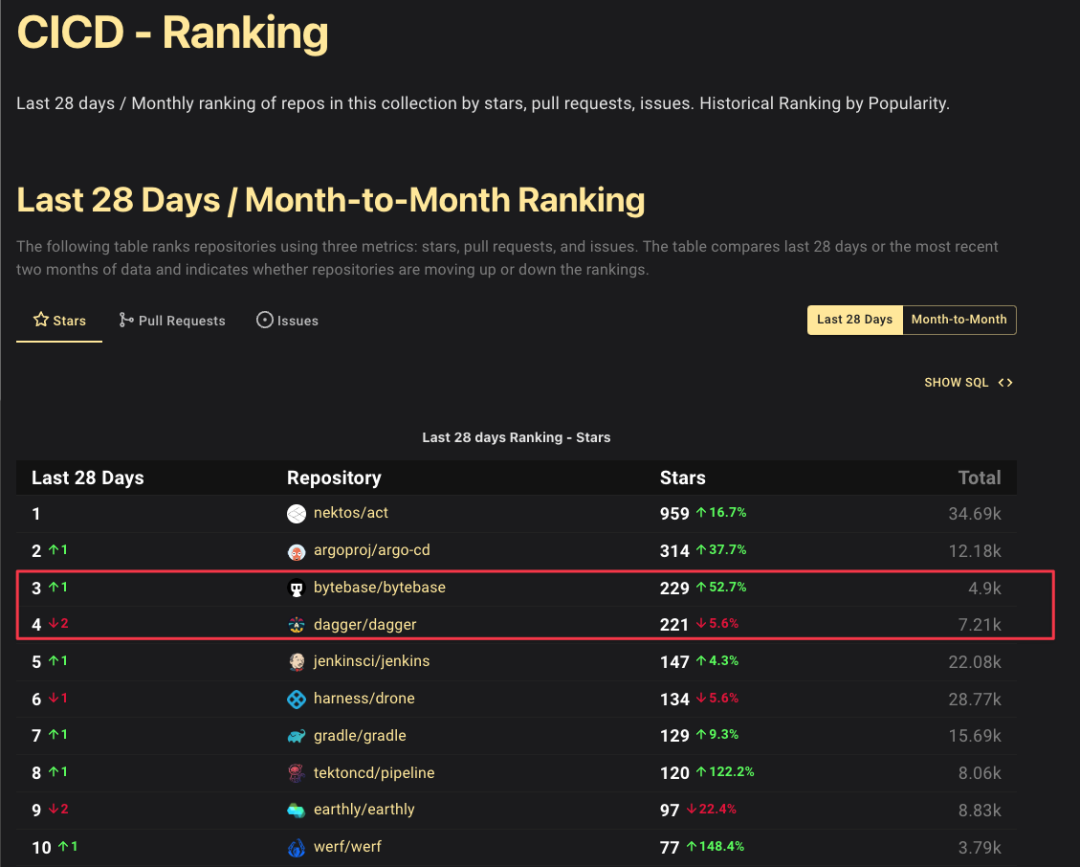Image resolution: width=1080 pixels, height=867 pixels.
Task: Click the 3.79k total for werf
Action: 979,847
